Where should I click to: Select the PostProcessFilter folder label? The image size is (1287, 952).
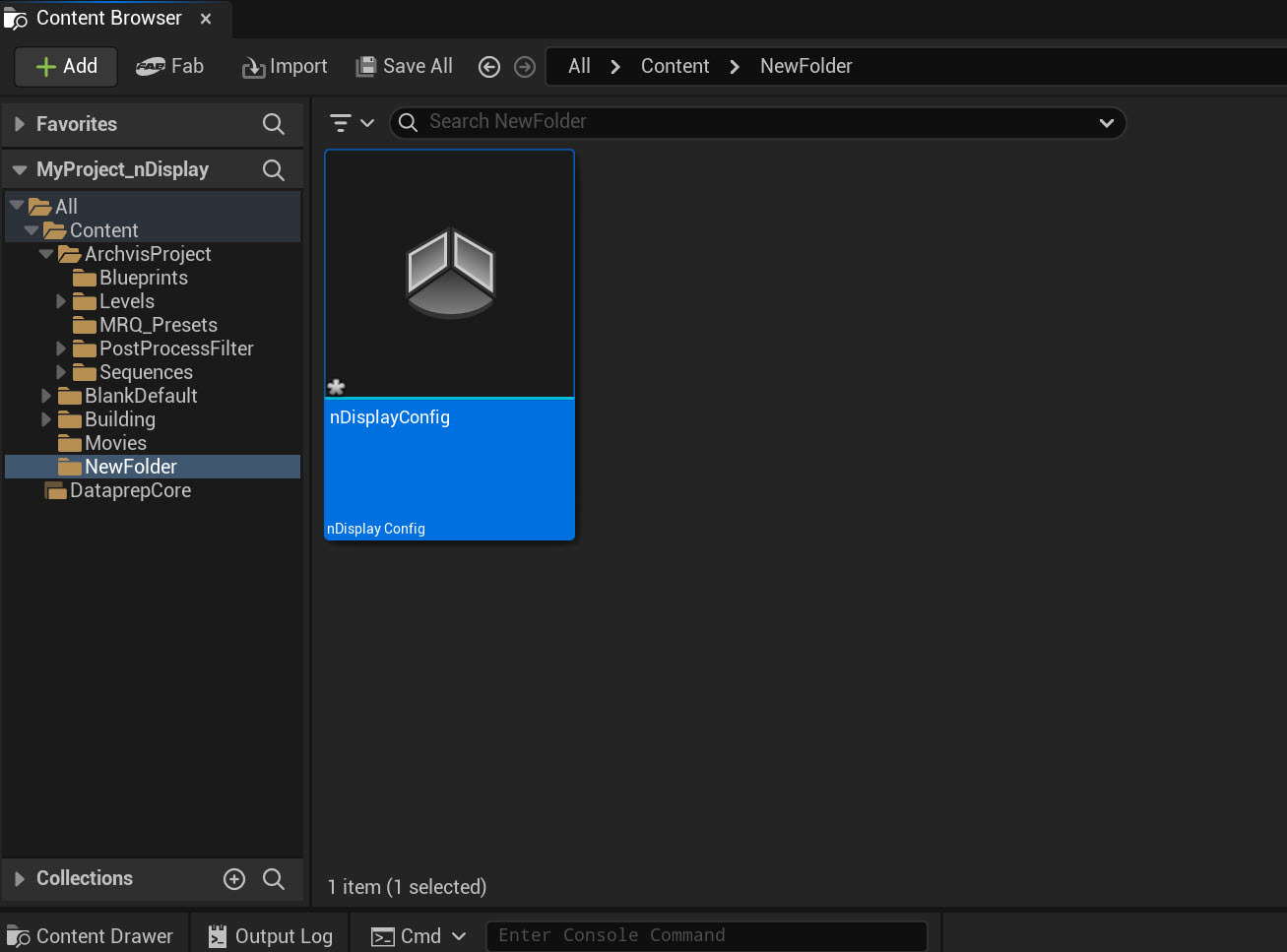[x=176, y=349]
